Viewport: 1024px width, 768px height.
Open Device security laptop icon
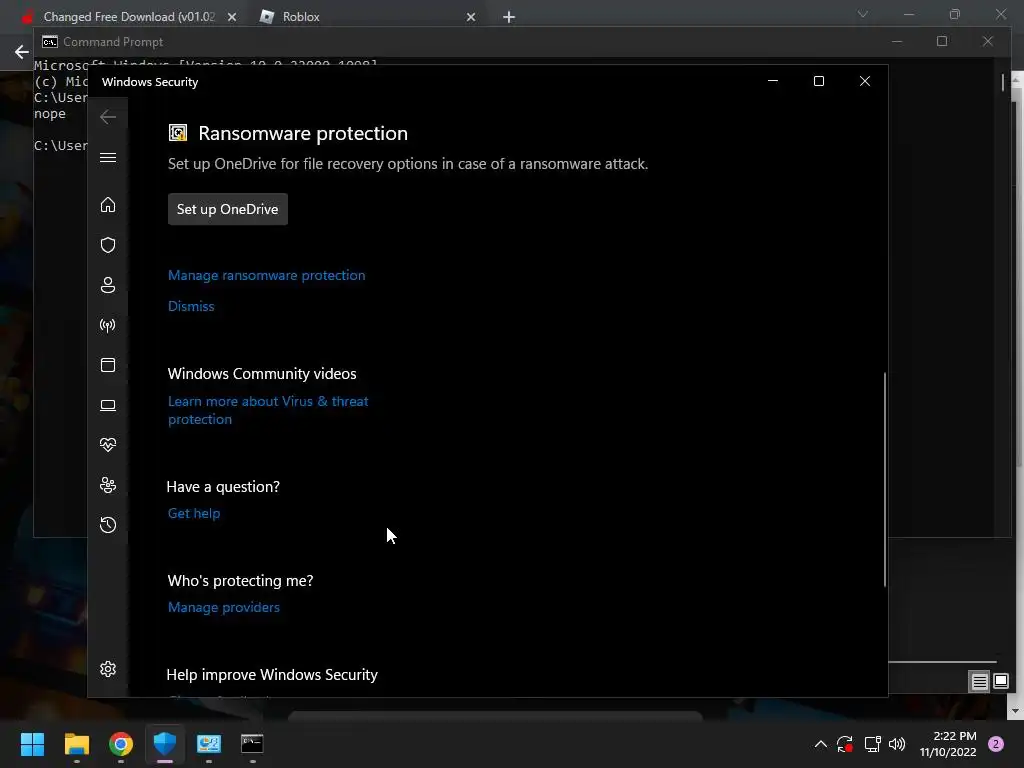pos(108,406)
